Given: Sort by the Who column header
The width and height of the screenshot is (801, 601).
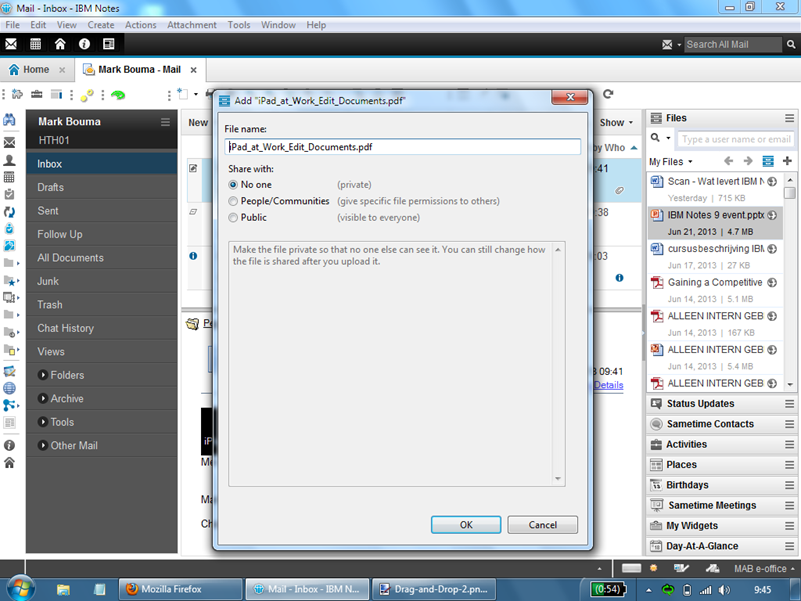Looking at the screenshot, I should pos(615,148).
